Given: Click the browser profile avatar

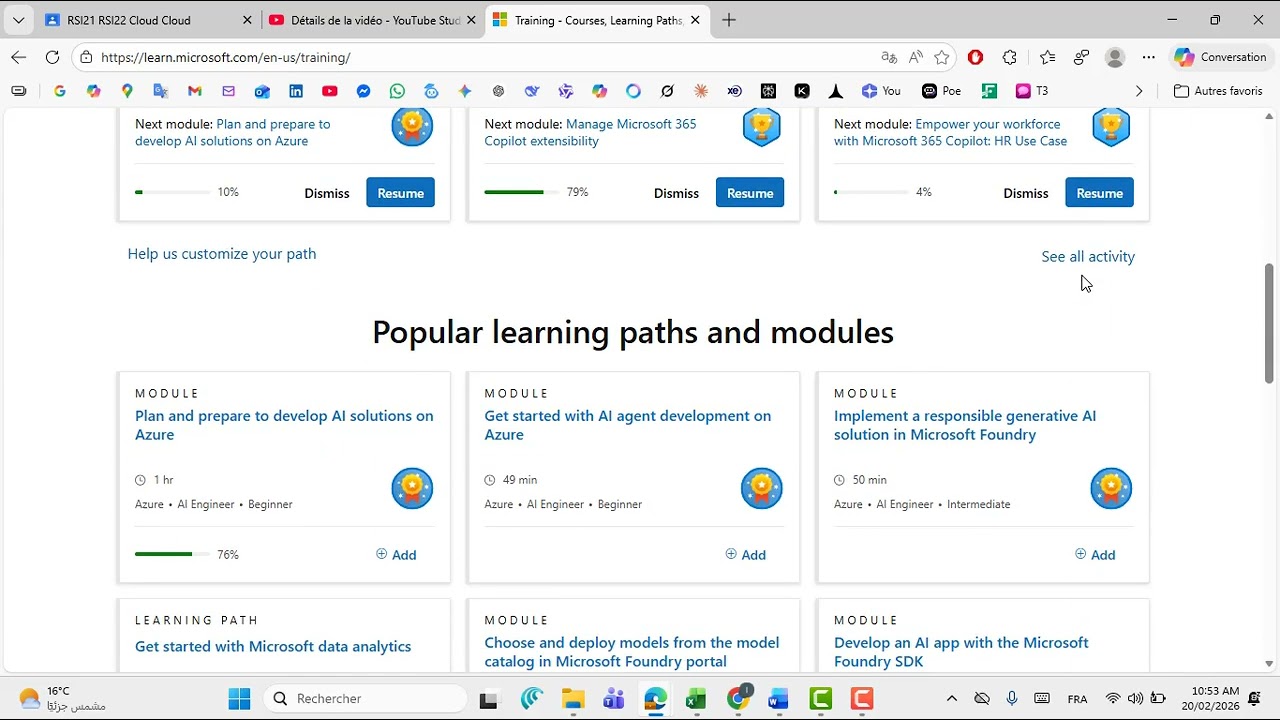Looking at the screenshot, I should [1115, 57].
